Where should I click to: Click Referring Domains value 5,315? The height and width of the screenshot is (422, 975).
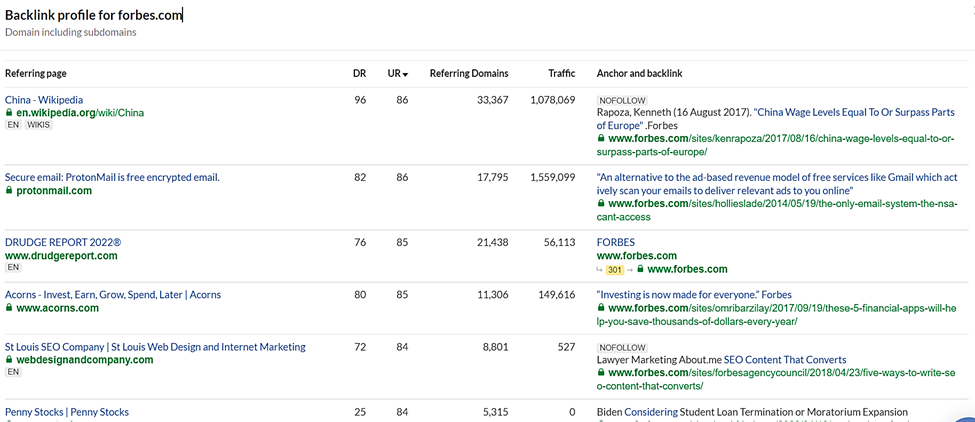tap(495, 411)
